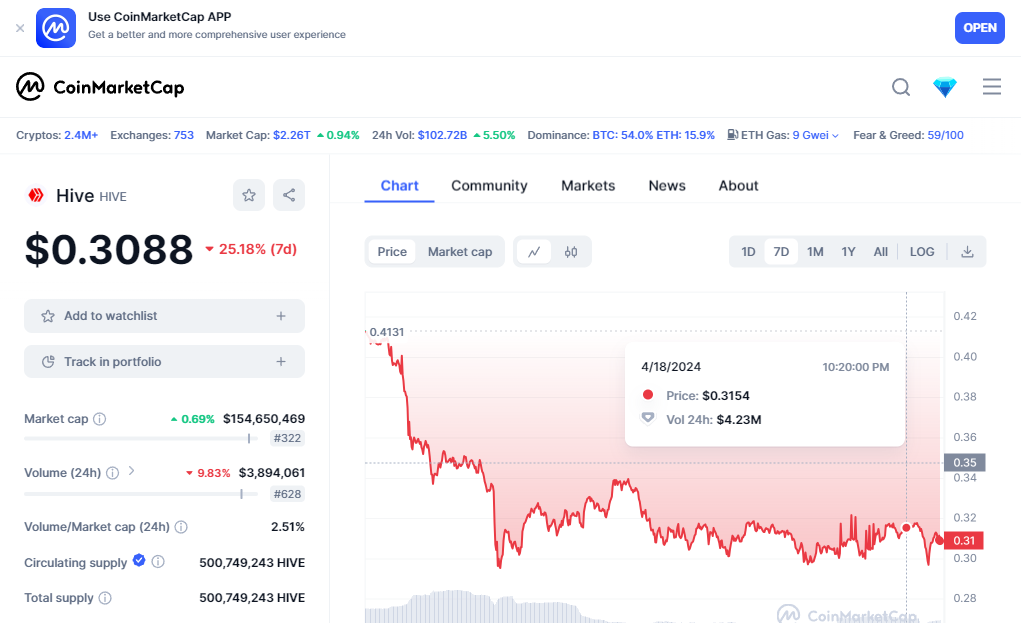Show Market cap info tooltip icon
Screen dimensions: 1021x623
[x=100, y=419]
